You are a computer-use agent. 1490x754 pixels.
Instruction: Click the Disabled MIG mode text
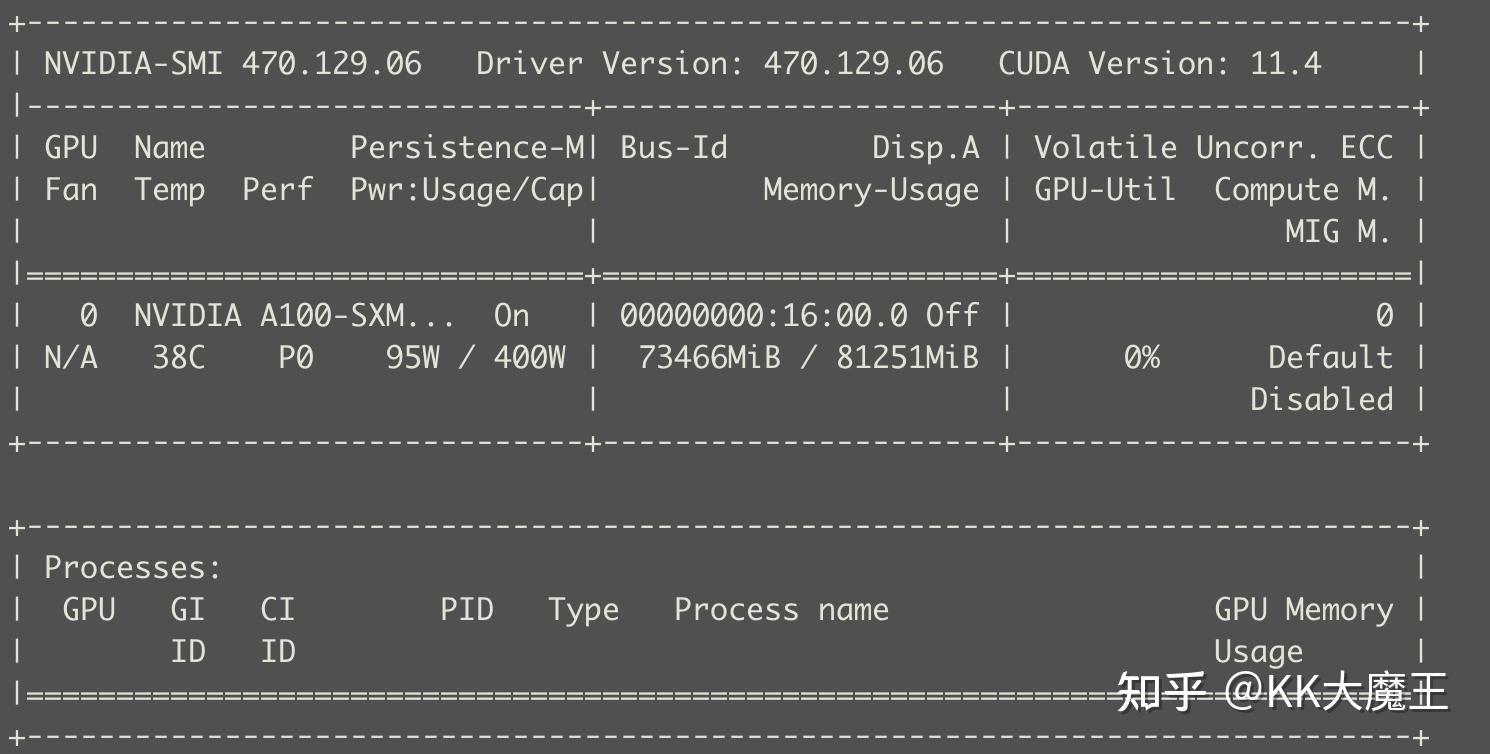pyautogui.click(x=1321, y=400)
